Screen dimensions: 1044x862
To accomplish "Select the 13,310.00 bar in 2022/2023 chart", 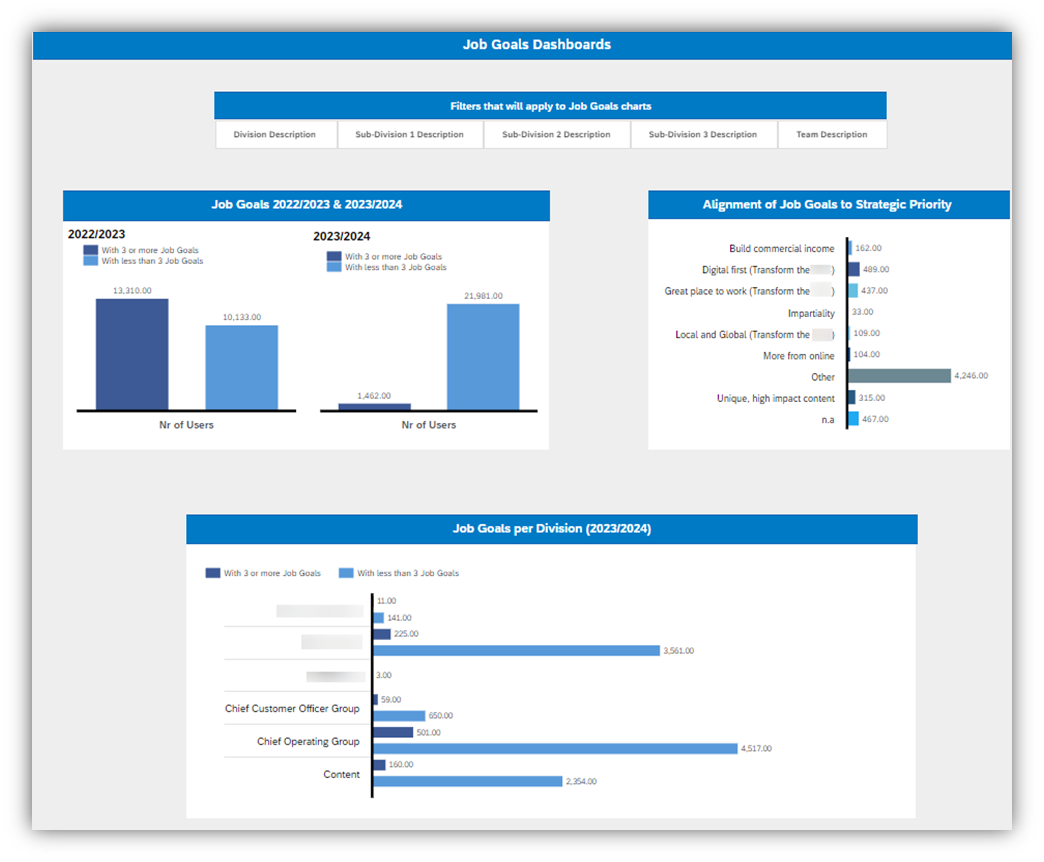I will coord(132,354).
